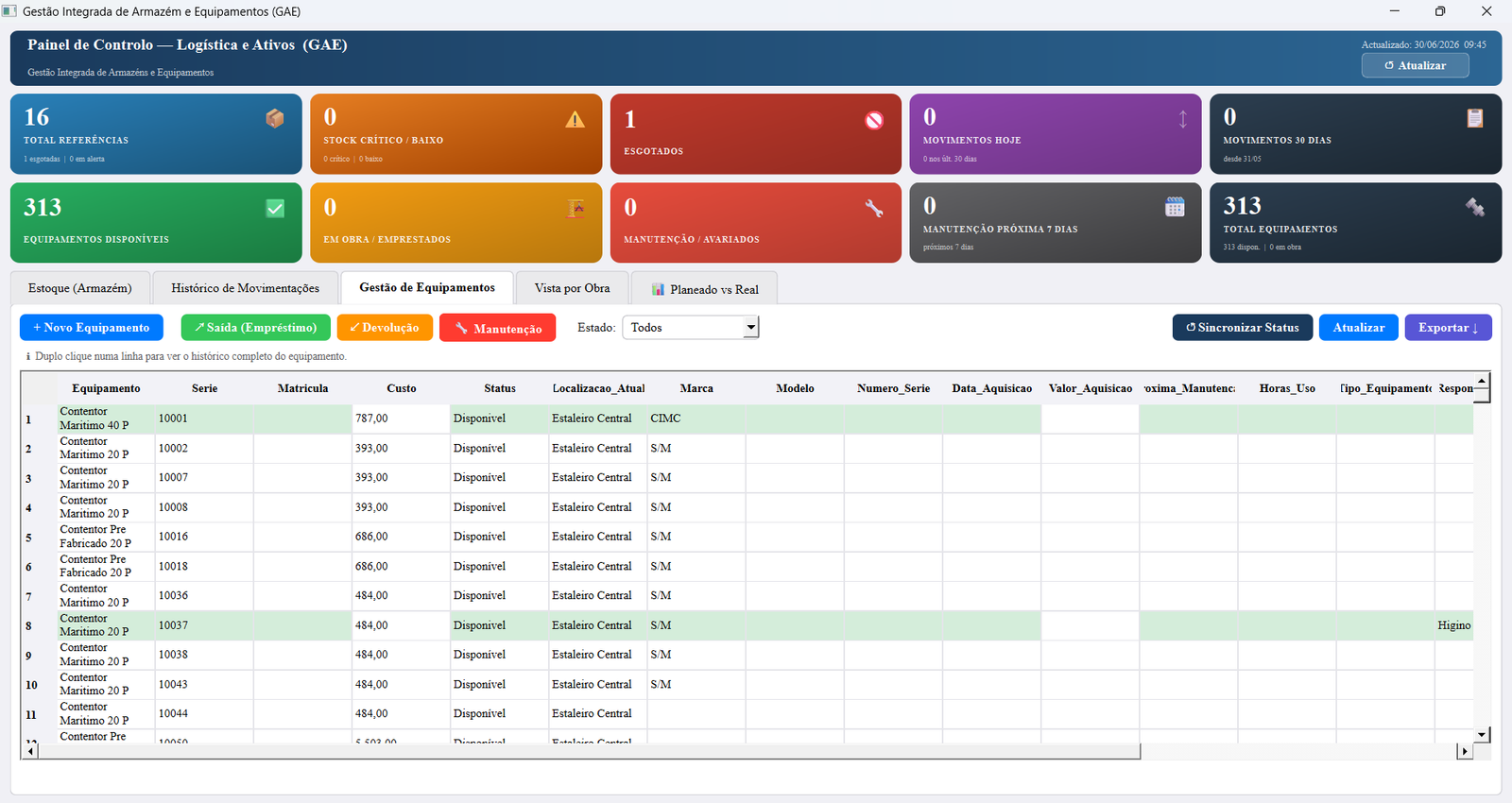
Task: Click the table's vertical scrollbar down arrow
Action: [x=1483, y=734]
